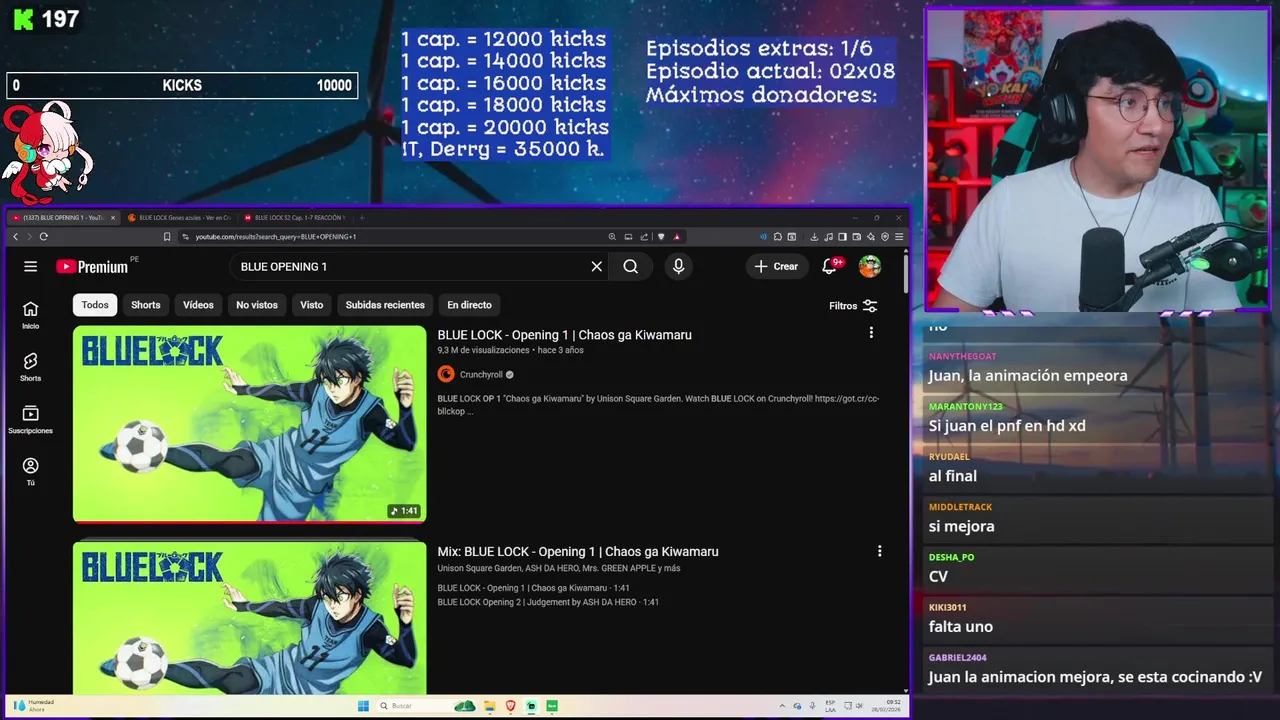Open the first Blue Lock opening thumbnail
Image resolution: width=1280 pixels, height=720 pixels.
[x=249, y=423]
